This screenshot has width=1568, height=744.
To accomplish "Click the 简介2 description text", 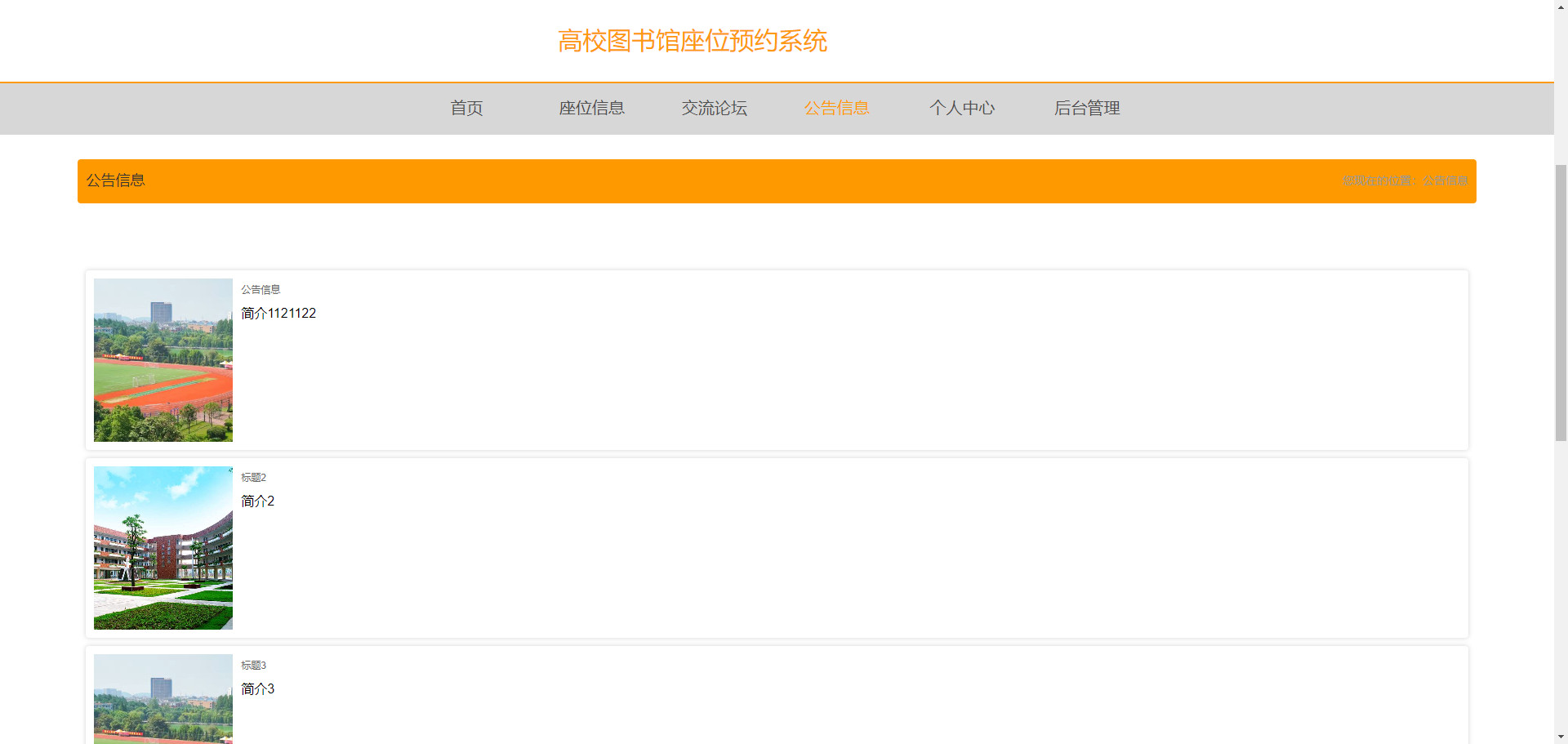I will coord(257,501).
